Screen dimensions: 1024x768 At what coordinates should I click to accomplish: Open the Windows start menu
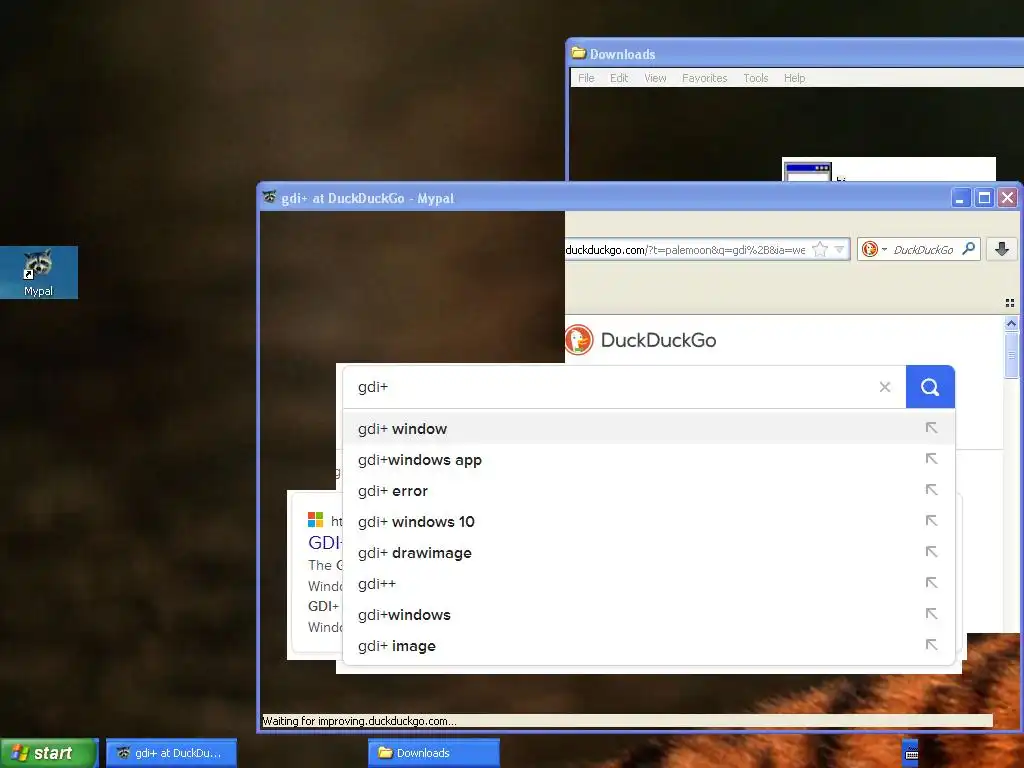coord(48,753)
